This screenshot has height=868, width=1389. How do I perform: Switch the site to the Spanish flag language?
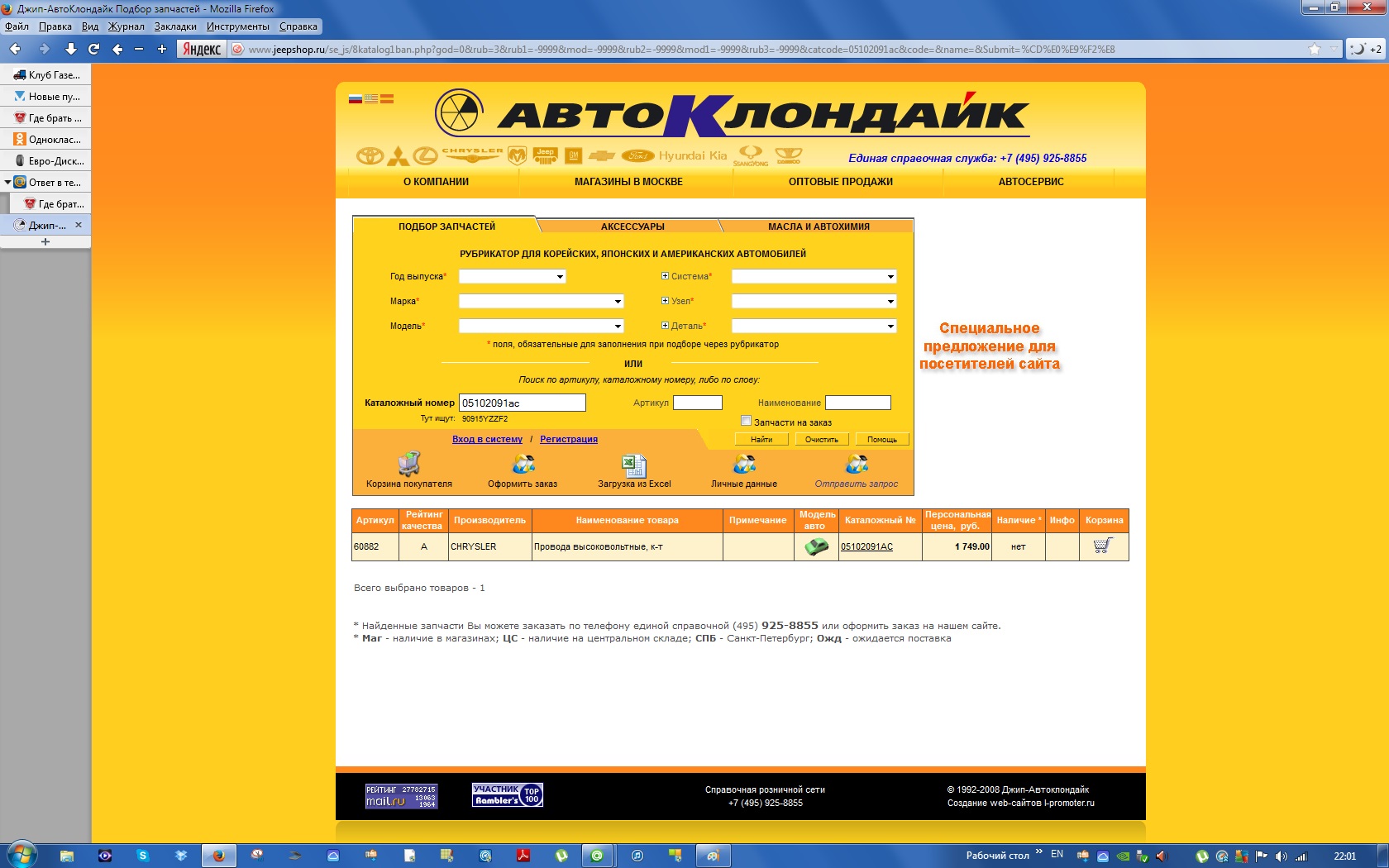point(387,98)
